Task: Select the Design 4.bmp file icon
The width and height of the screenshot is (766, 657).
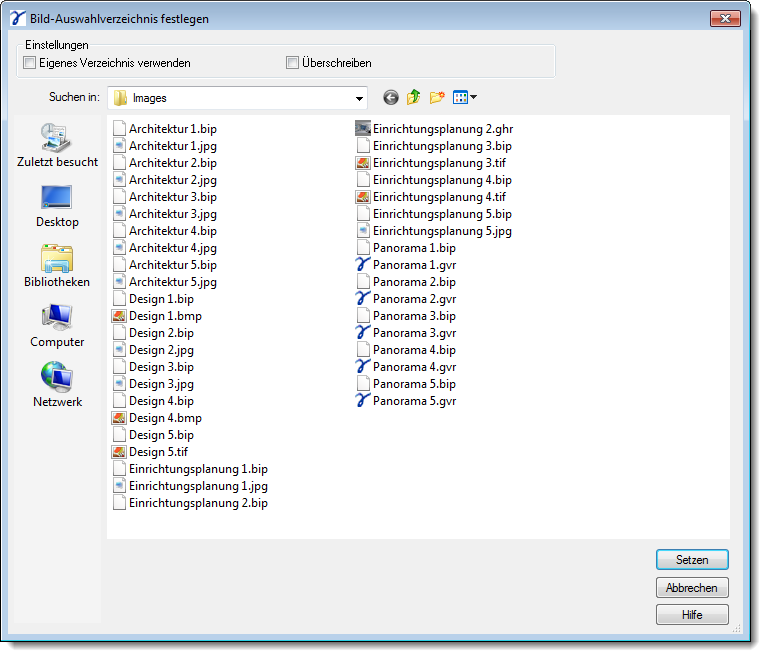Action: point(119,418)
